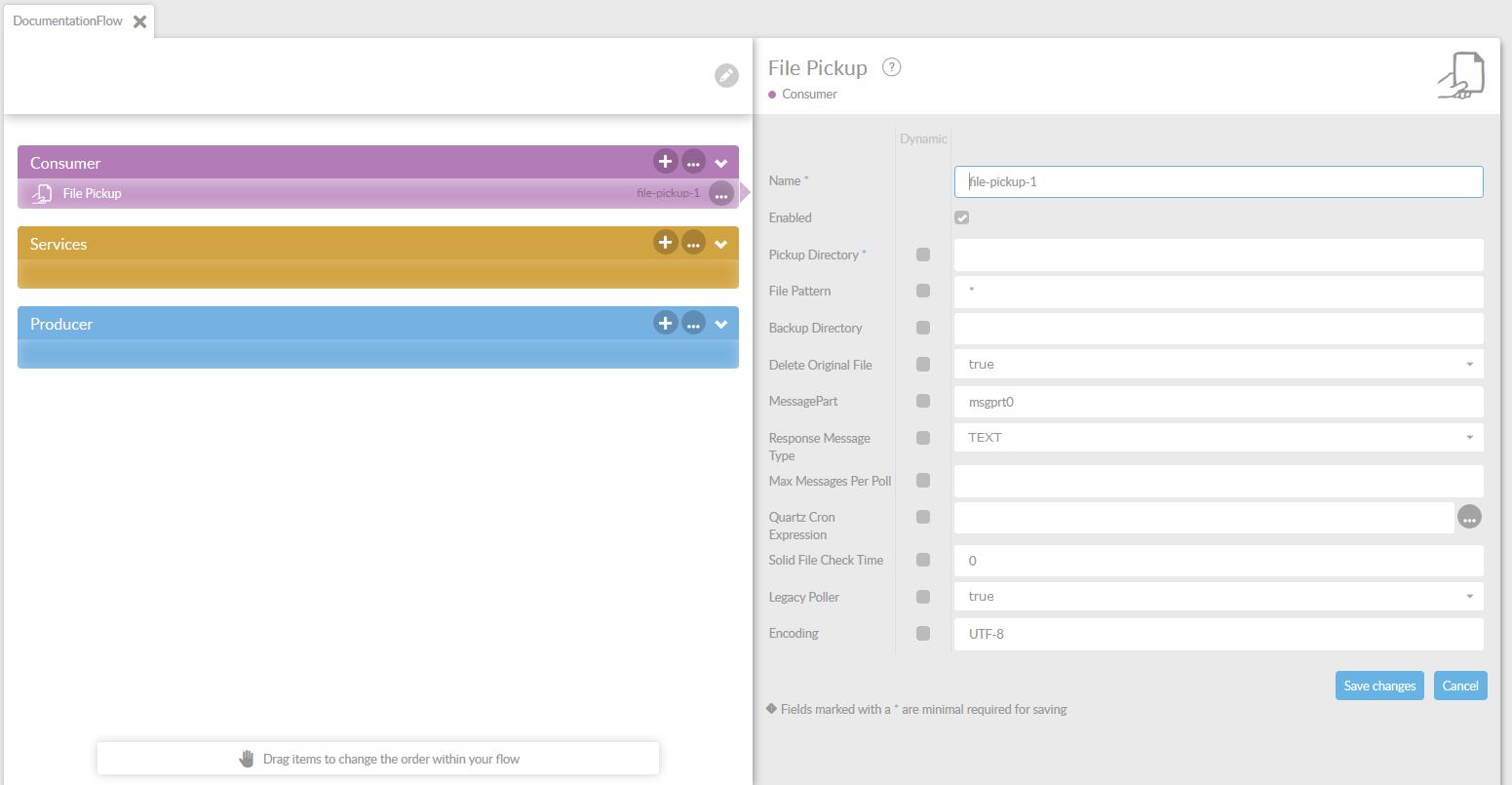The height and width of the screenshot is (785, 1512).
Task: Select the File Pickup consumer item
Action: tap(93, 194)
